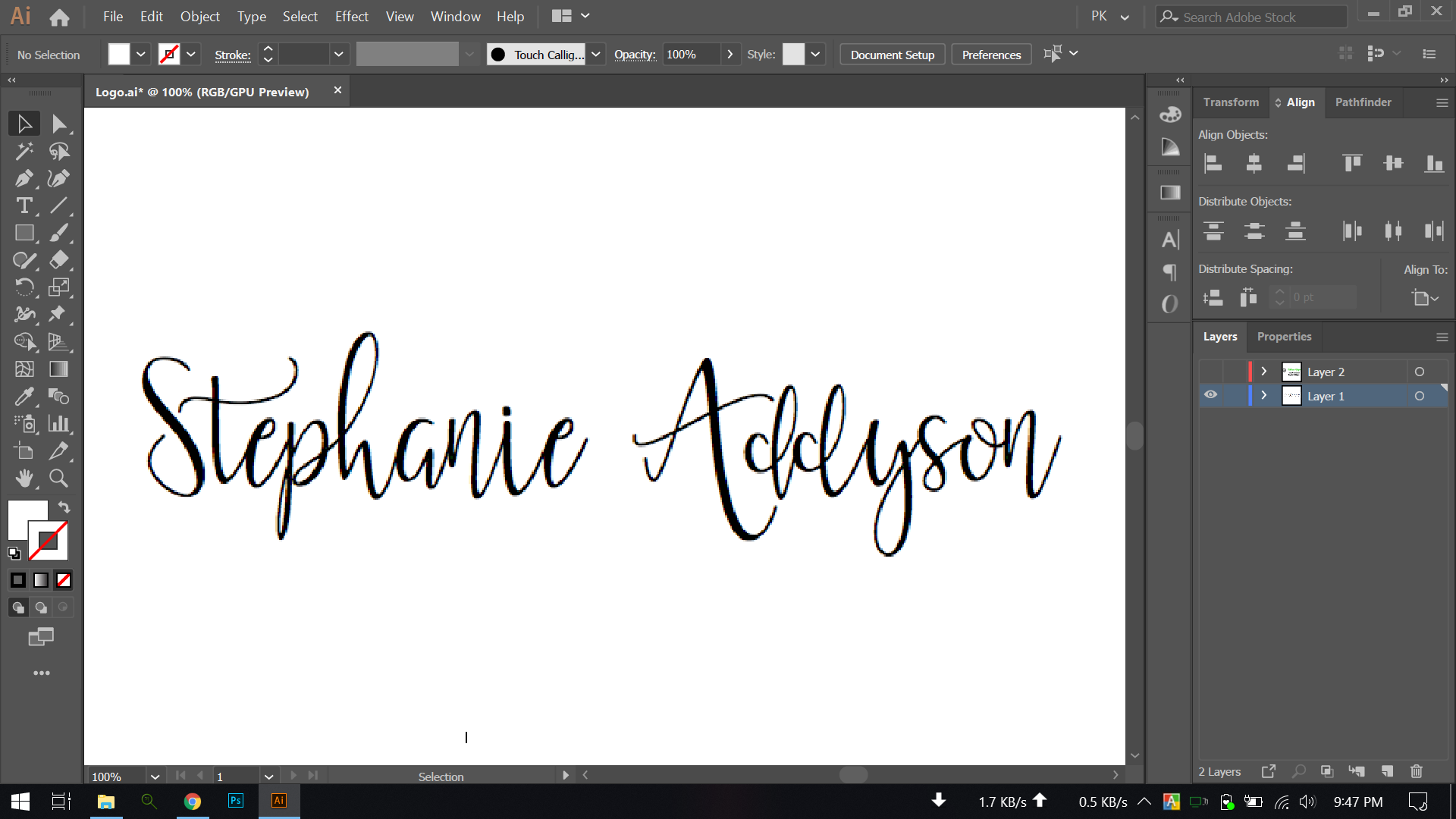Viewport: 1456px width, 819px height.
Task: Select the Blend tool
Action: [x=59, y=397]
